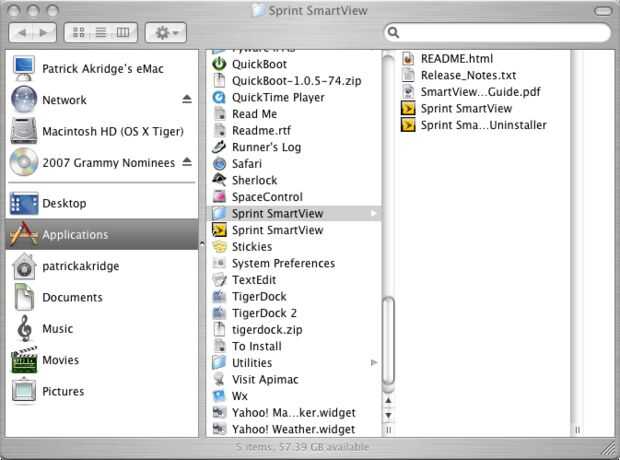Viewport: 620px width, 460px height.
Task: Select the QuickTime Player icon
Action: pyautogui.click(x=219, y=97)
